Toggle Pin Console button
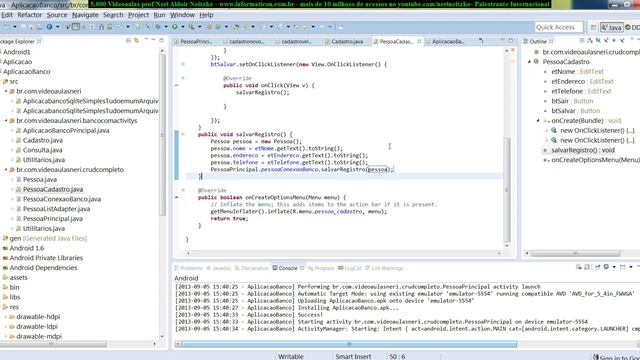Screen dimensions: 640x360 coord(598,267)
